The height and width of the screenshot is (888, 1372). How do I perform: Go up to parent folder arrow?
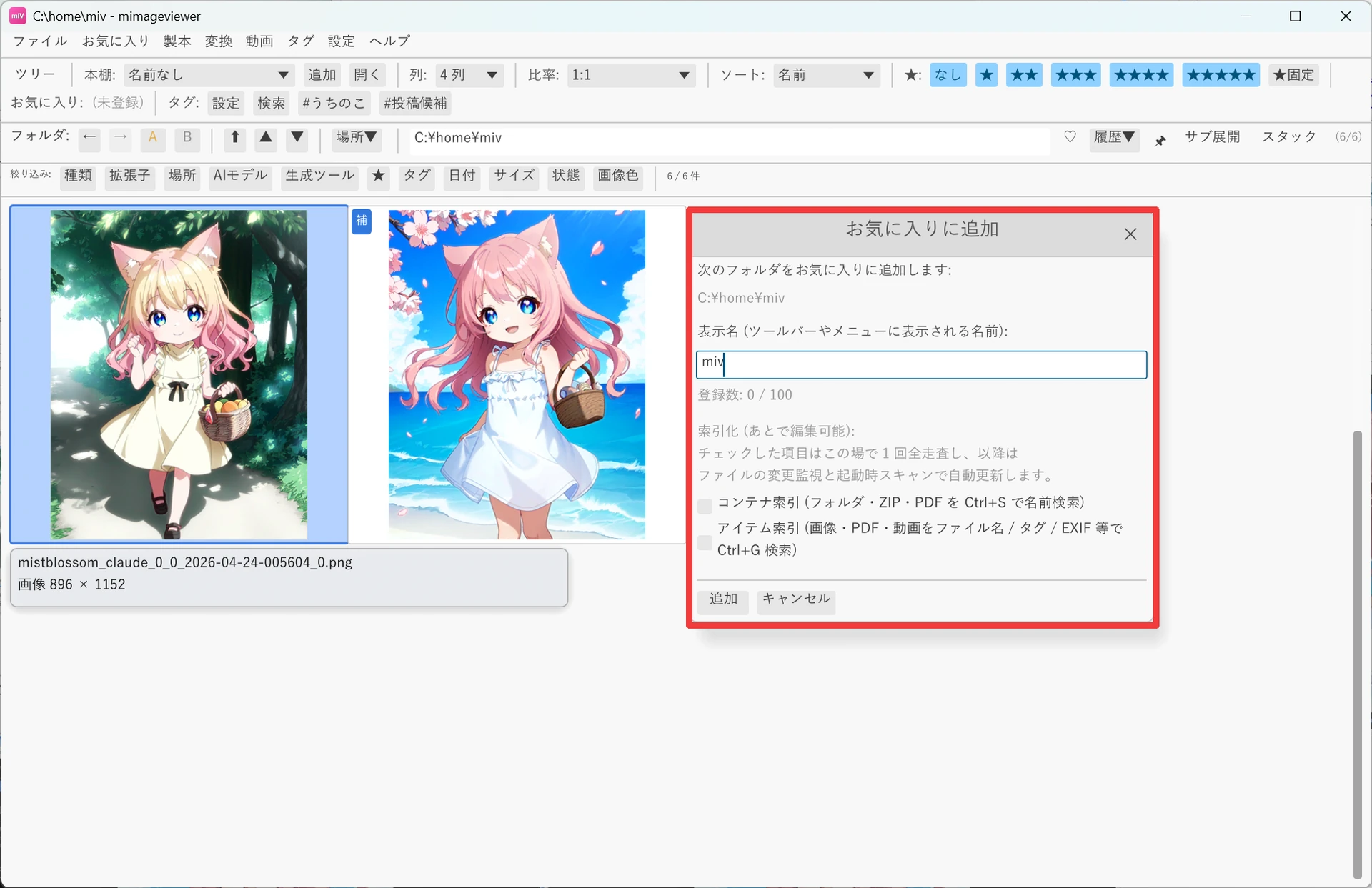point(235,138)
